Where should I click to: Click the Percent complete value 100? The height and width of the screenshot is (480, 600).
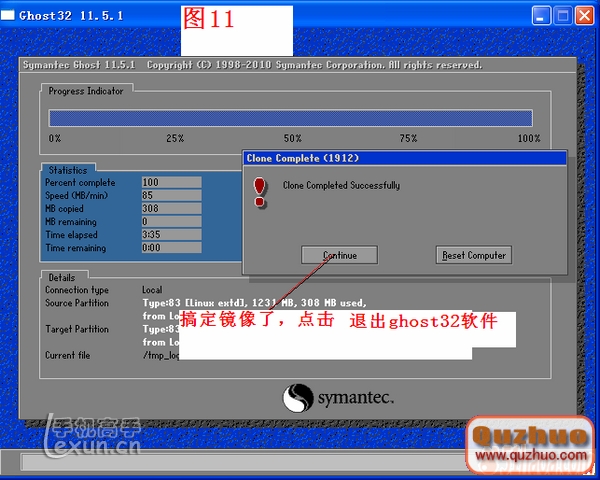(x=171, y=182)
